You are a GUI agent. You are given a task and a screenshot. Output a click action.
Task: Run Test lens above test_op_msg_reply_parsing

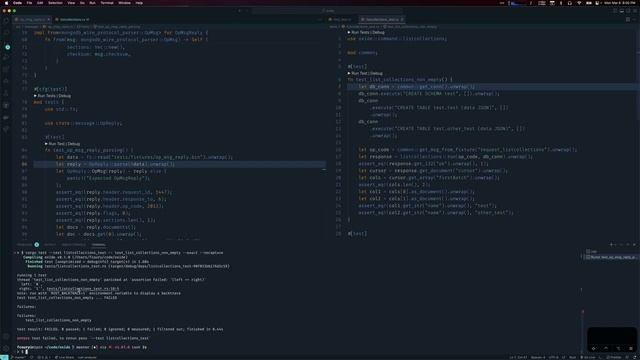click(56, 144)
